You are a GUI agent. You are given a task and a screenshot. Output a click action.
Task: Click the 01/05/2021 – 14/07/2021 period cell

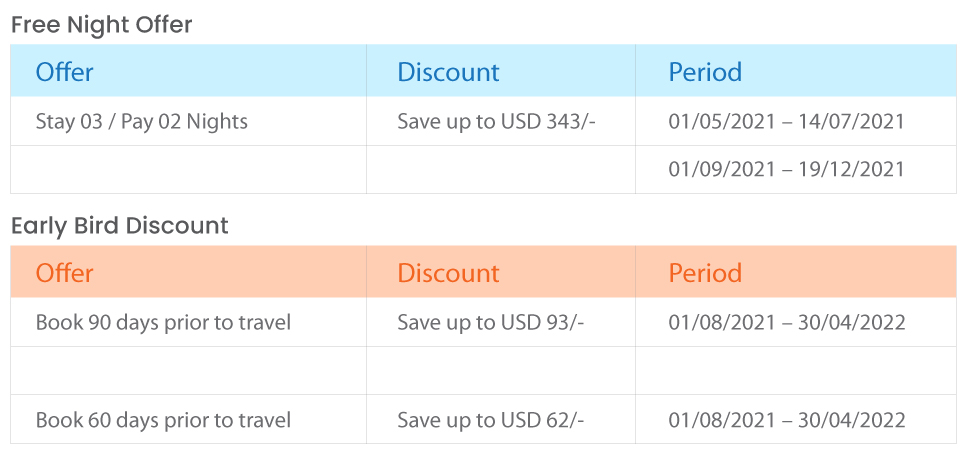pyautogui.click(x=786, y=121)
